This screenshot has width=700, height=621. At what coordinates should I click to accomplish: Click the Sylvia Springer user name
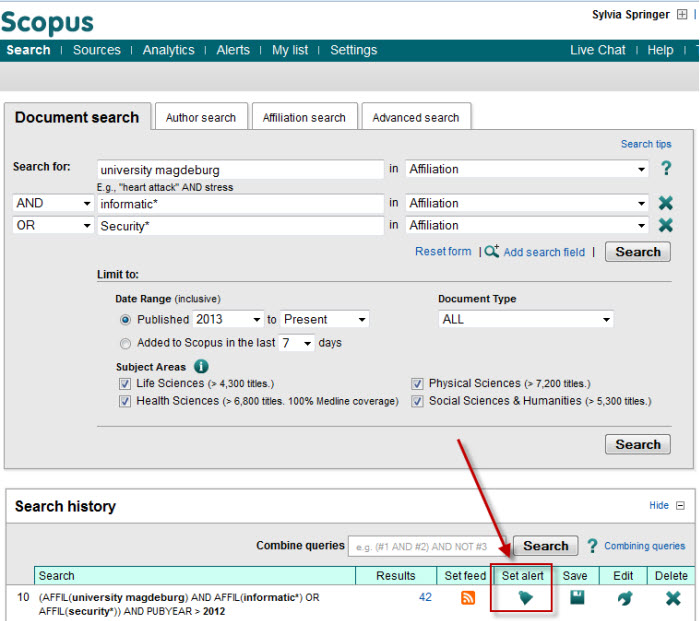point(630,14)
